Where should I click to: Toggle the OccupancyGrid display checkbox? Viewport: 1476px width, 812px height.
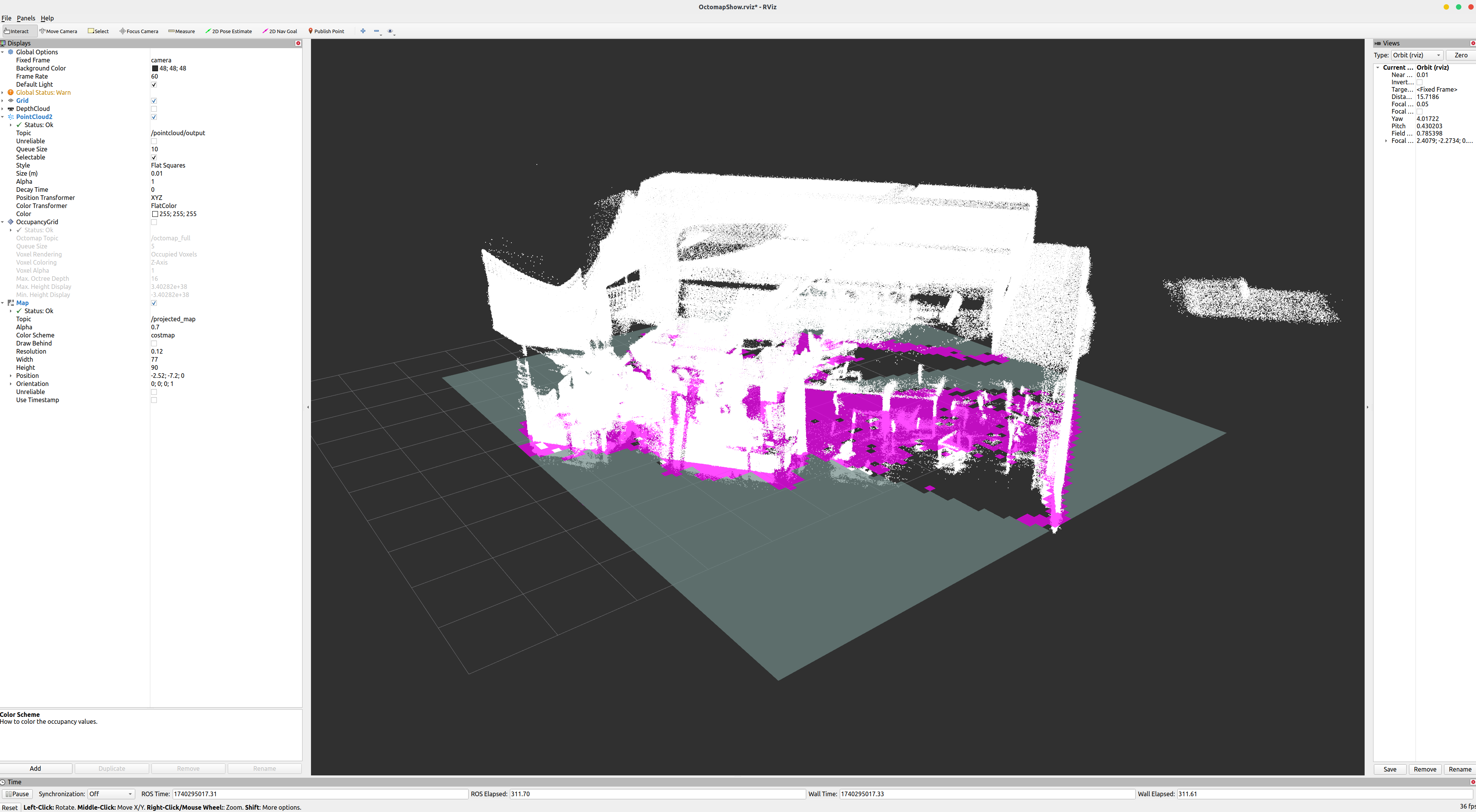(153, 222)
